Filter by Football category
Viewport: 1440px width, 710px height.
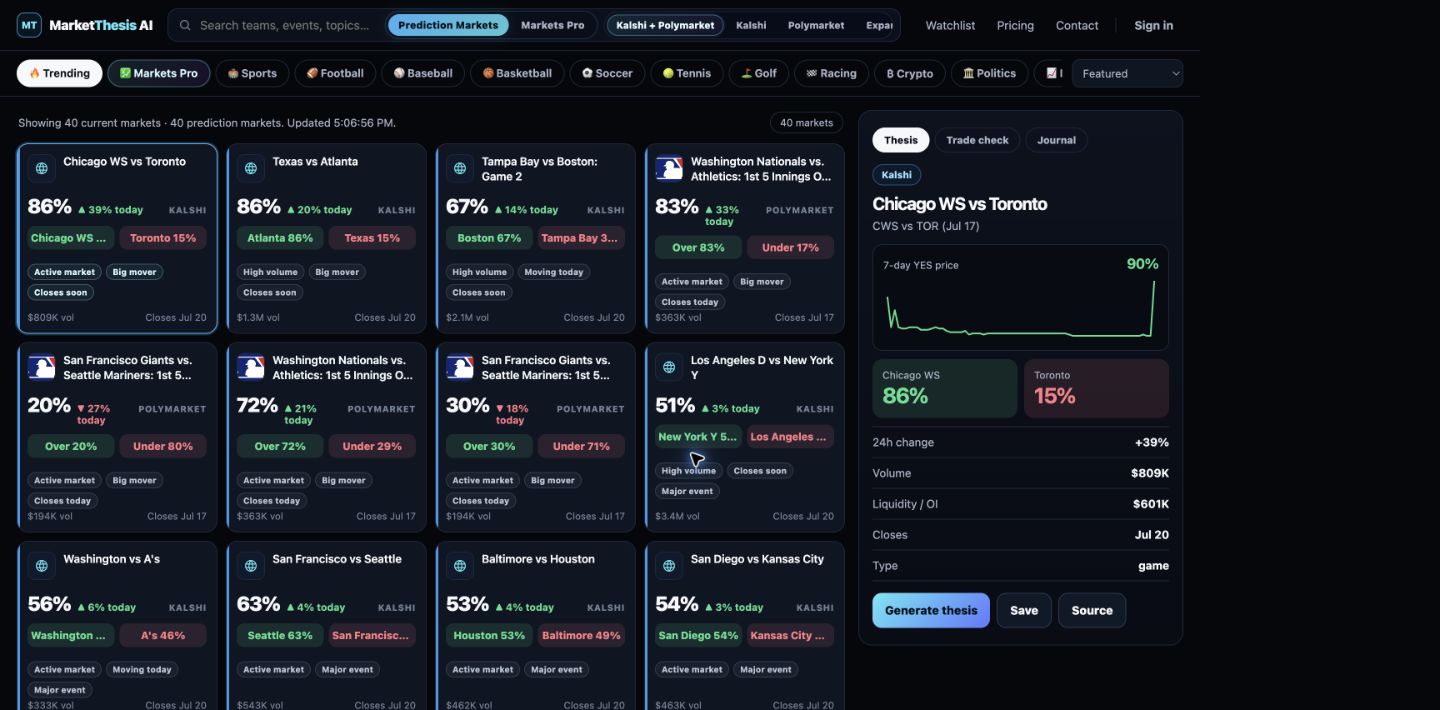(335, 73)
